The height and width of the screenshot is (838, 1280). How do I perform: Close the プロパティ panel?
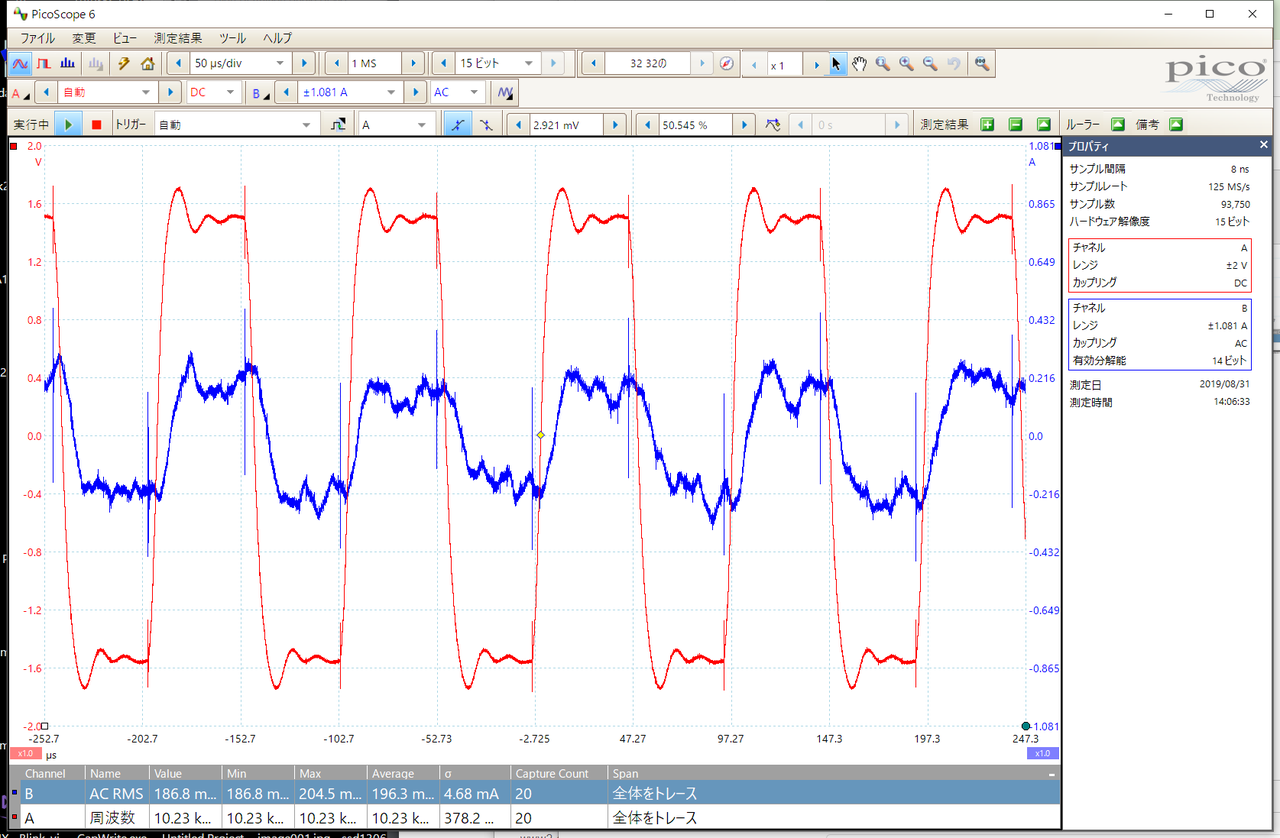[1264, 145]
